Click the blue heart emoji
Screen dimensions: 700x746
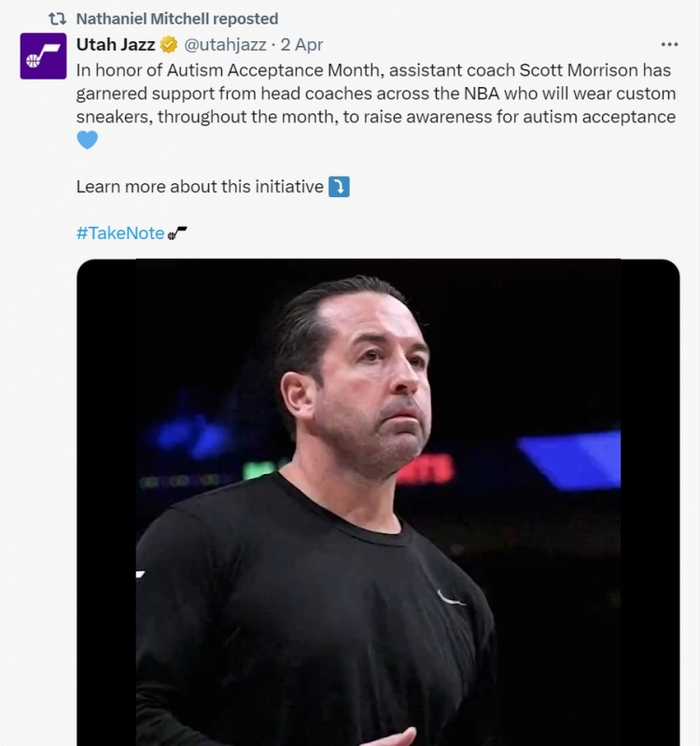[87, 140]
